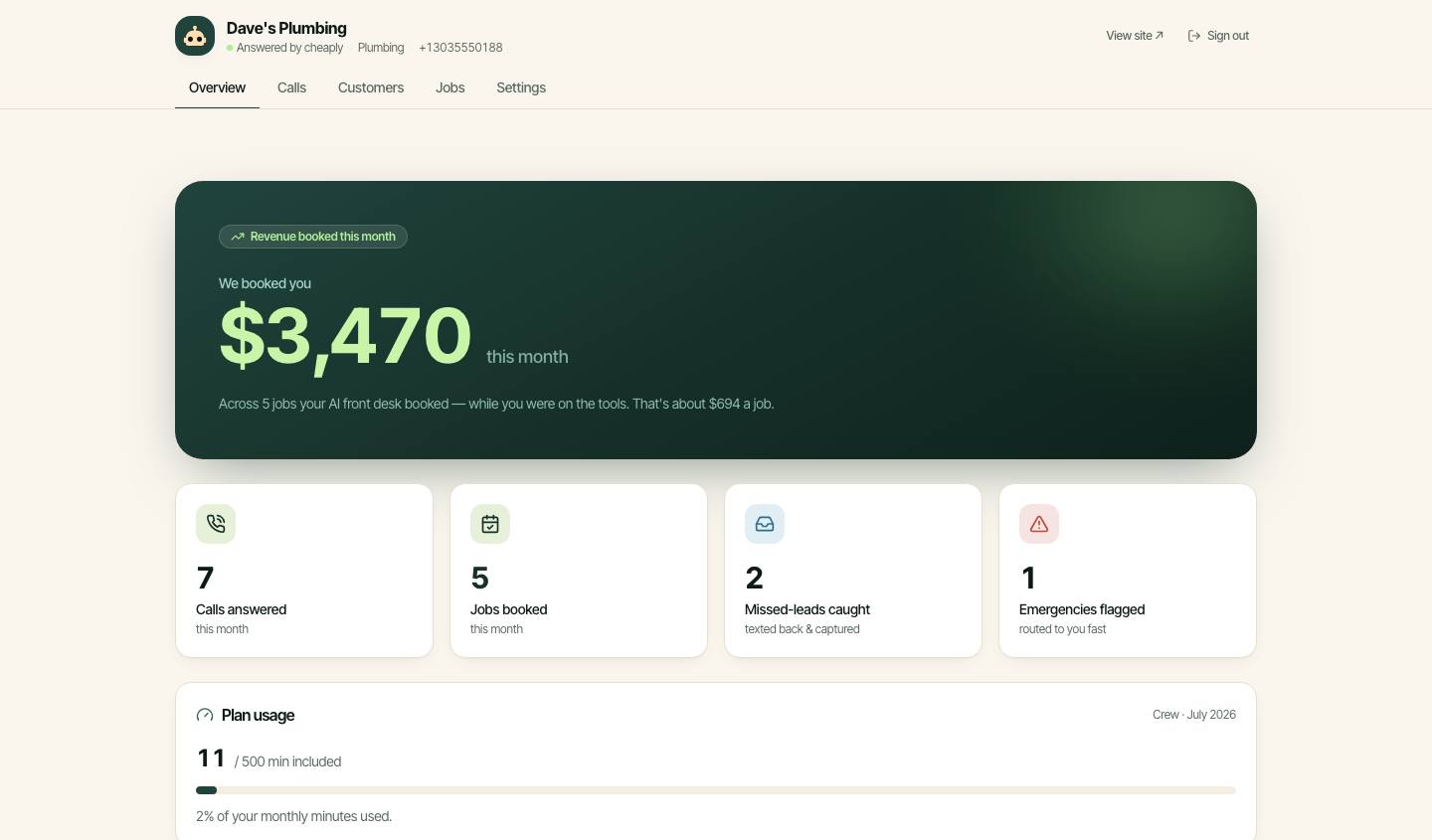Click the gauge icon beside Plan usage
The width and height of the screenshot is (1432, 840).
tap(205, 715)
